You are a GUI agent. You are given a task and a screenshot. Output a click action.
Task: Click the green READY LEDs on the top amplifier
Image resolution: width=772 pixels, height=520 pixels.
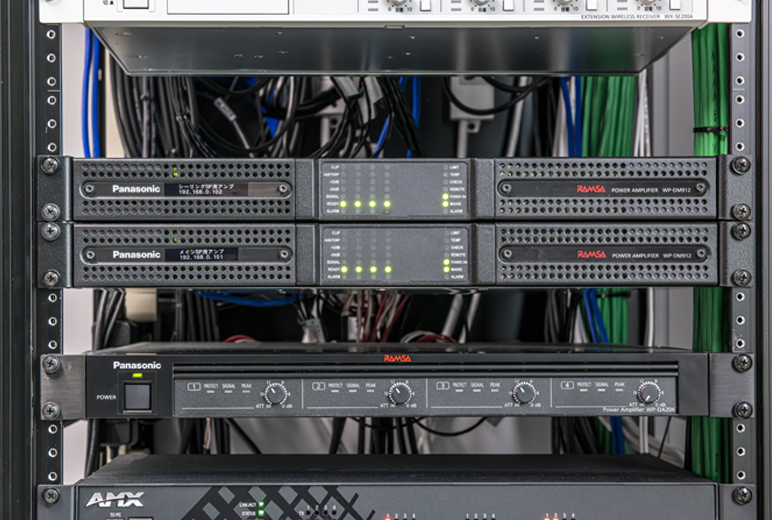coord(364,204)
